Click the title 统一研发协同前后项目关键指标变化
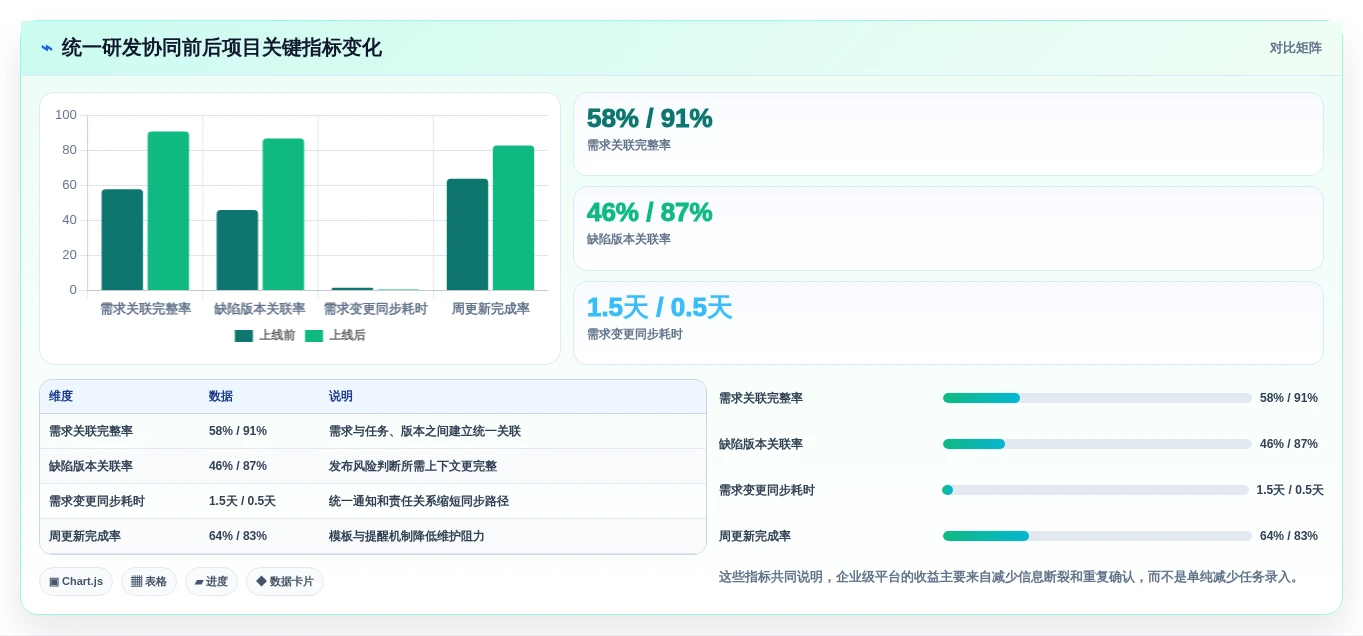The image size is (1363, 636). click(x=221, y=48)
